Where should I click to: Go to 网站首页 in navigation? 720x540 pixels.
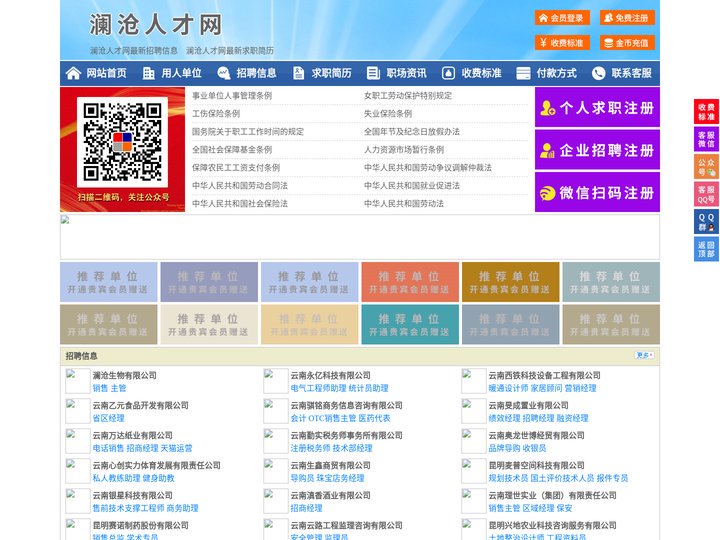click(106, 73)
